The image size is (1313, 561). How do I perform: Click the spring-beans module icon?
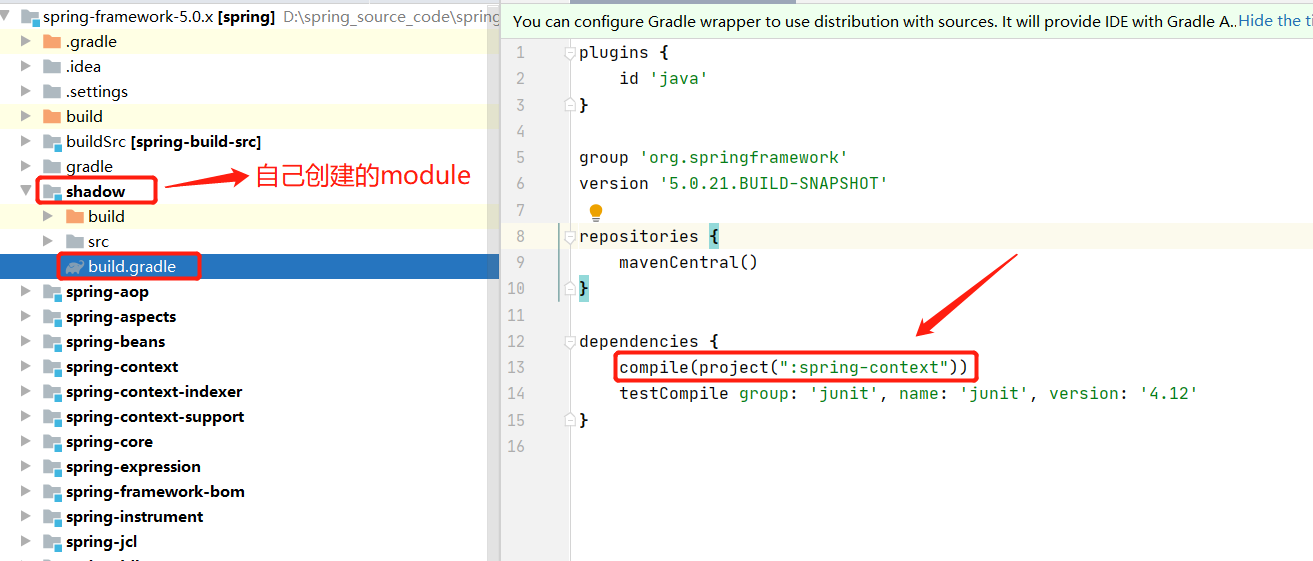(x=52, y=342)
